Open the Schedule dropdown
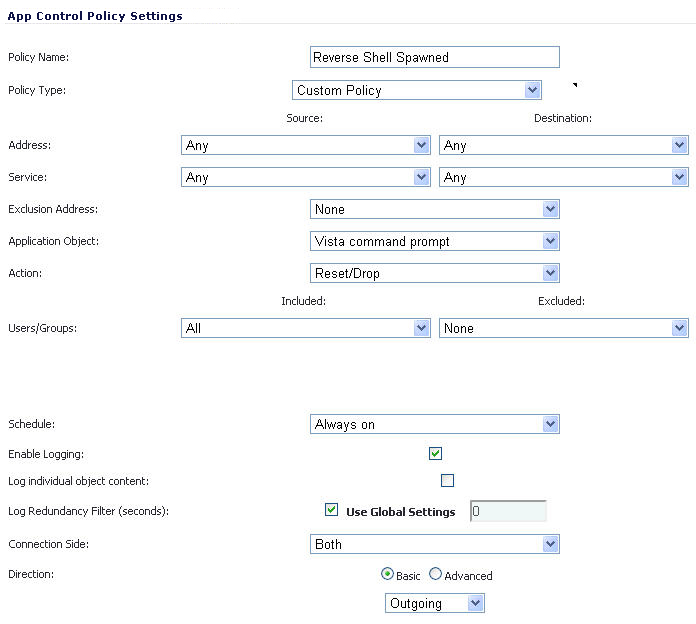696x624 pixels. (434, 424)
